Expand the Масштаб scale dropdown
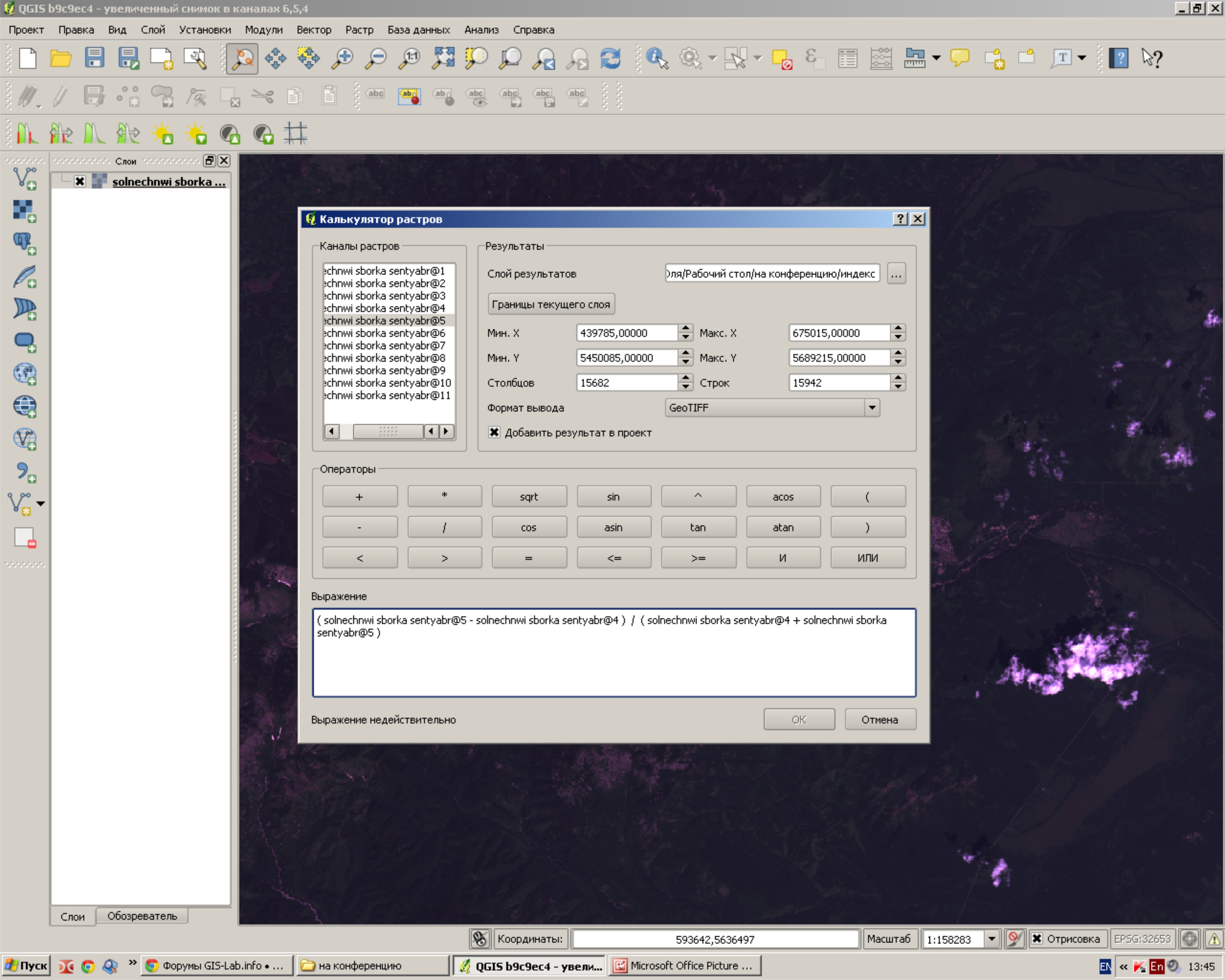1225x980 pixels. click(x=991, y=938)
